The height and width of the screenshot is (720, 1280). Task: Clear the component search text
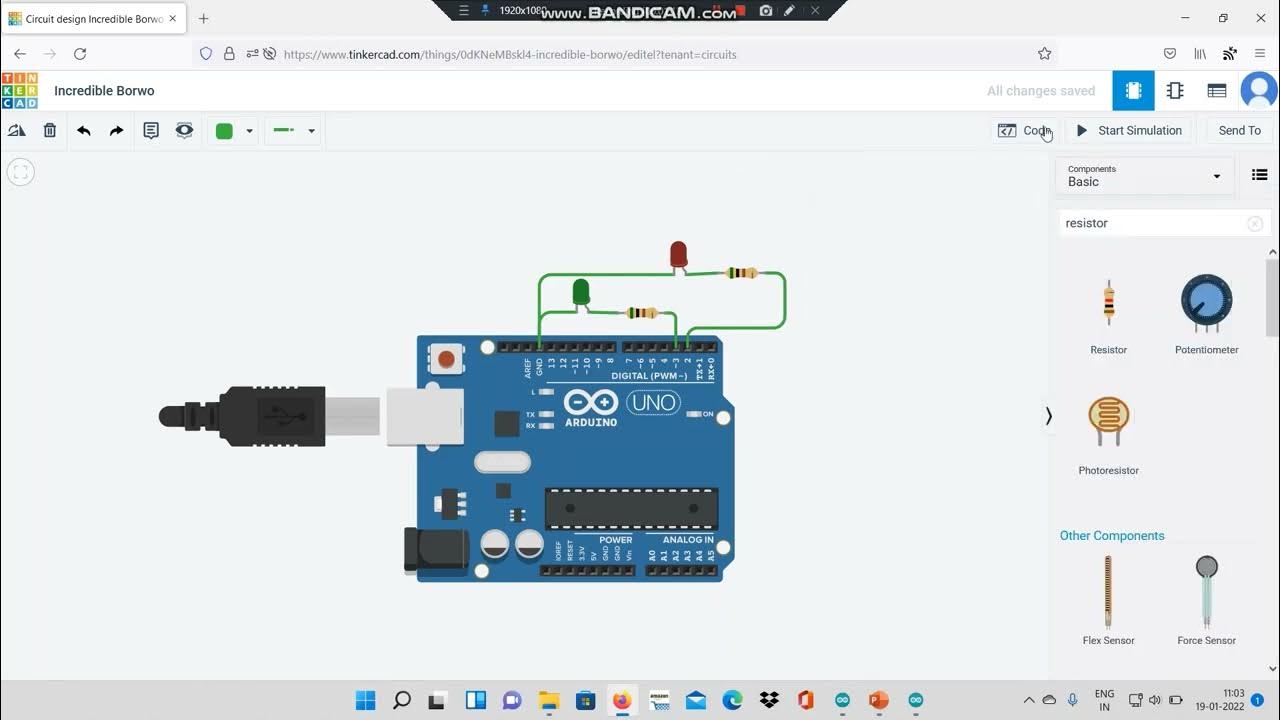(1255, 224)
